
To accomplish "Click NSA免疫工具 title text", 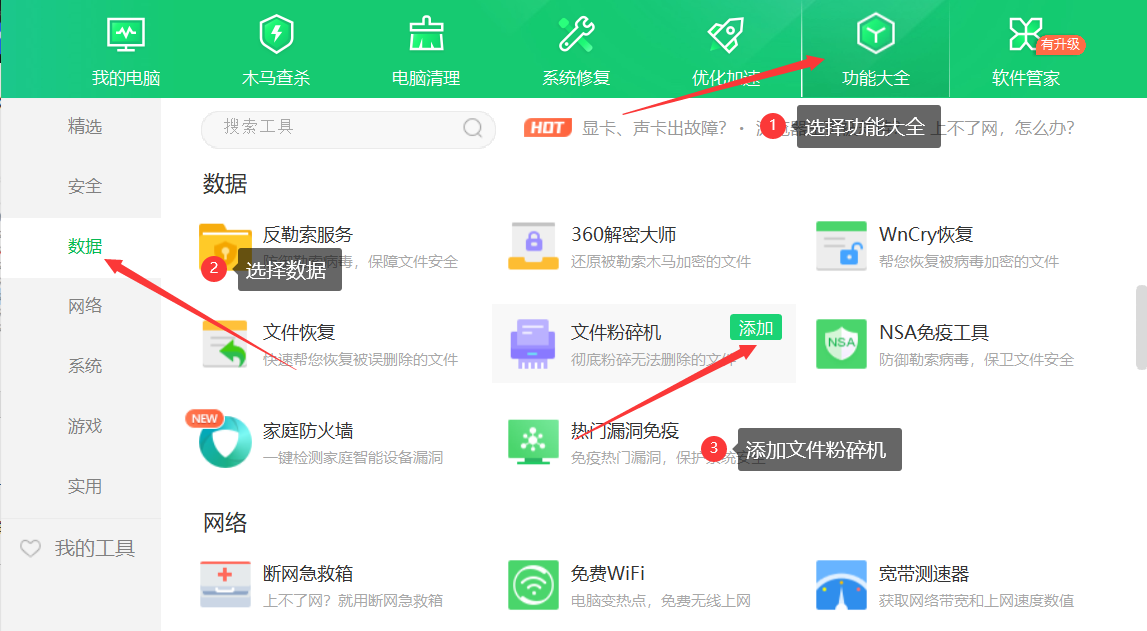I will tap(934, 333).
